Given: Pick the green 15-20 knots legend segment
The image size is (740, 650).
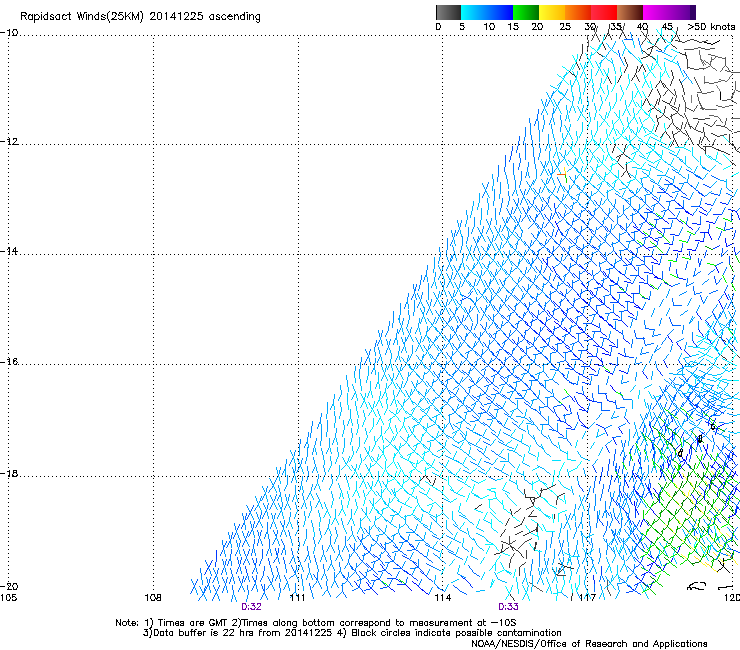Looking at the screenshot, I should [526, 12].
